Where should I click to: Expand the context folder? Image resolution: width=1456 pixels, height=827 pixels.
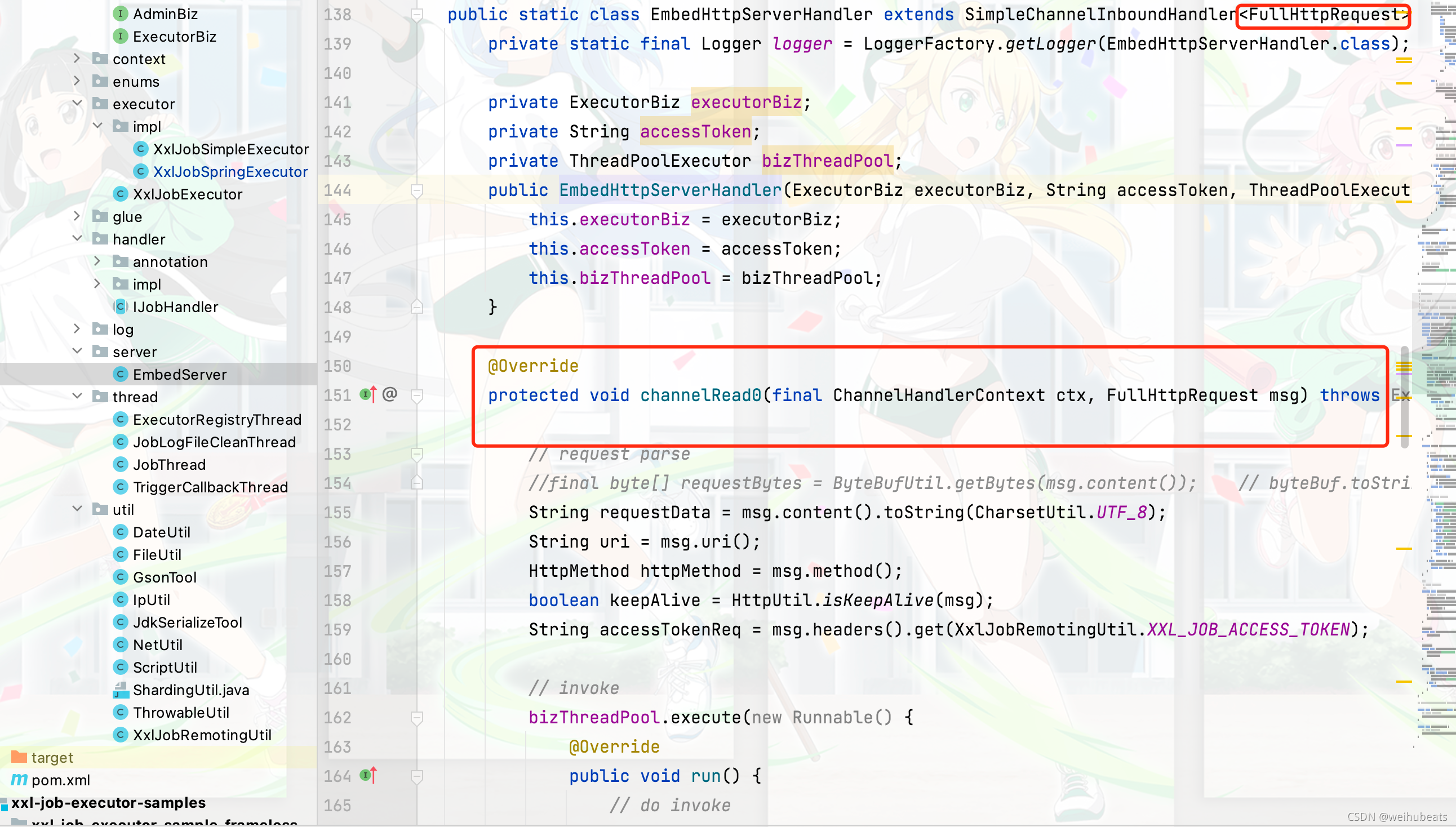point(77,59)
